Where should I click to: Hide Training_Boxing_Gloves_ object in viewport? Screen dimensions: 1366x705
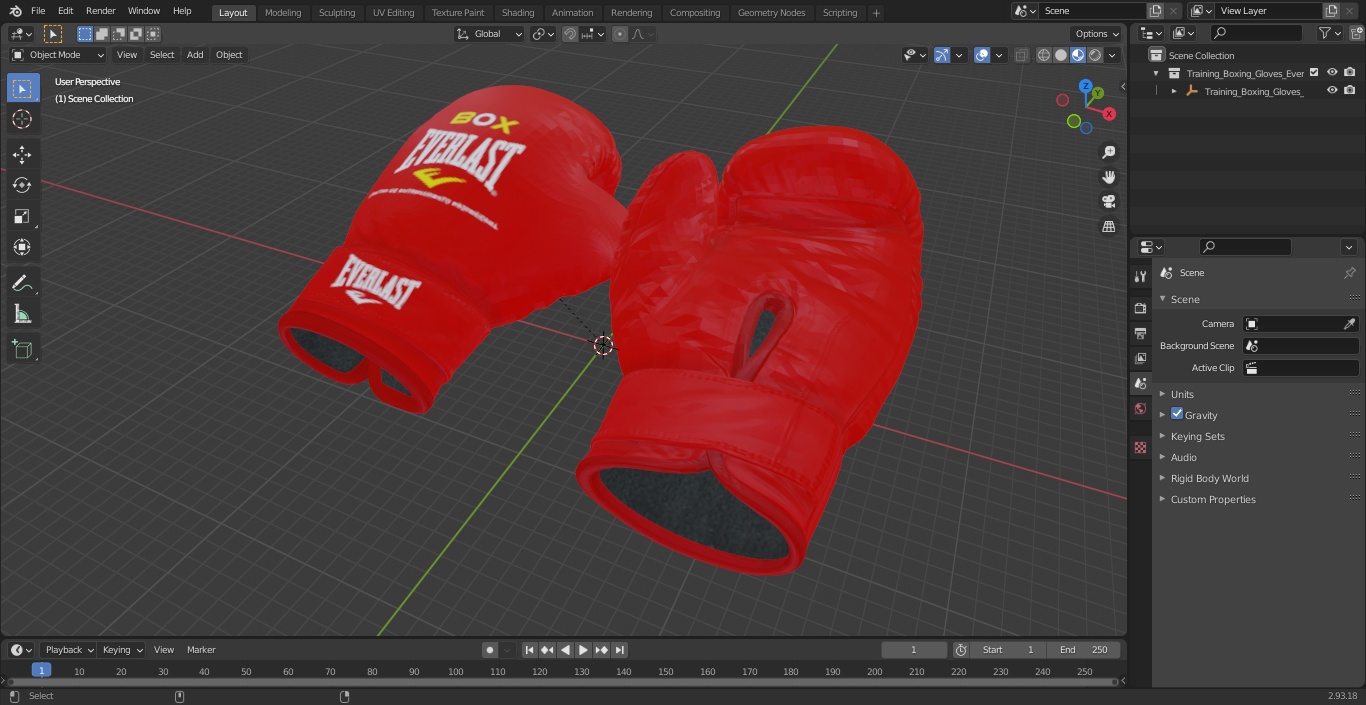[1332, 90]
